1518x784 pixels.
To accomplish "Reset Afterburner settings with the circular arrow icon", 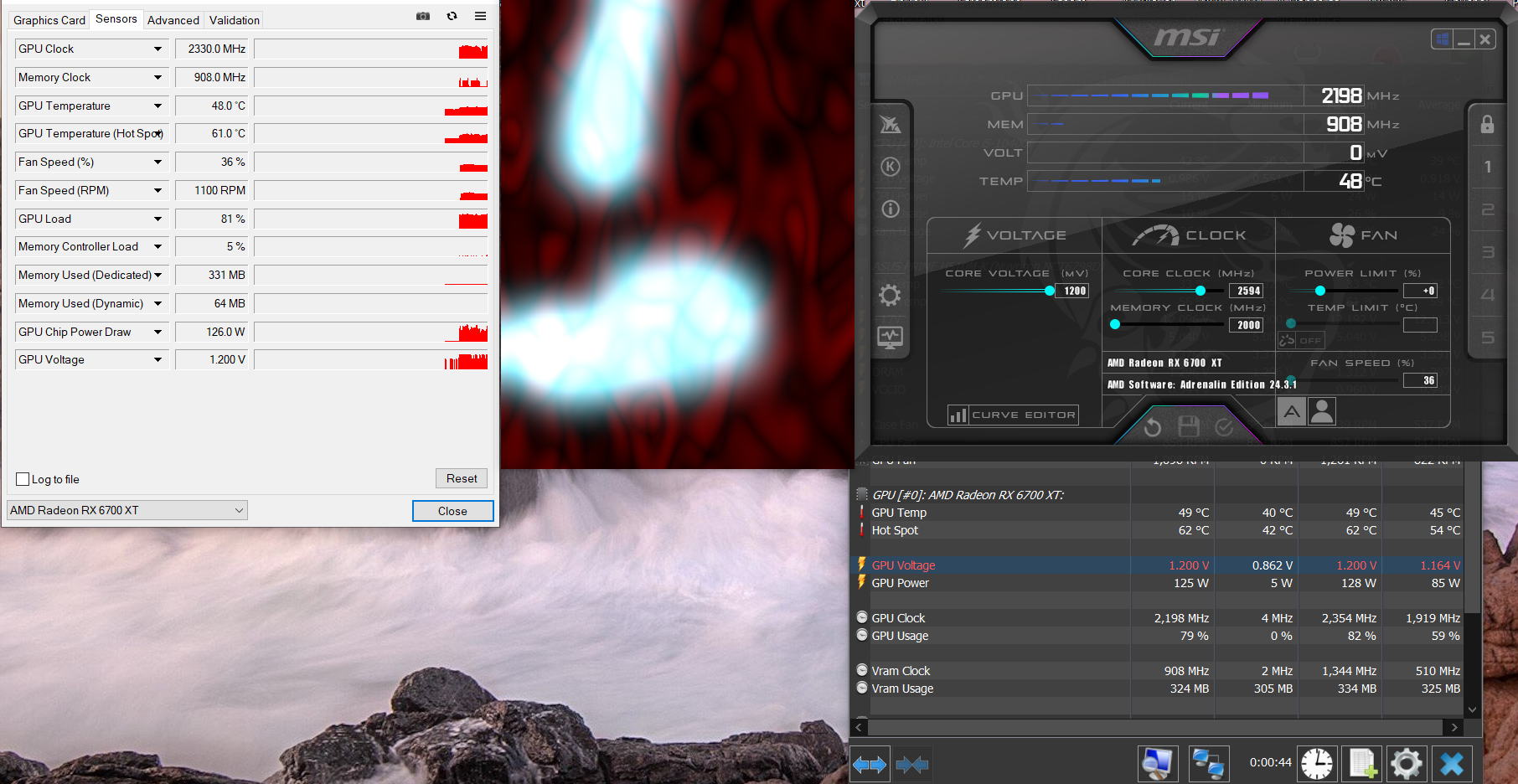I will click(x=1153, y=427).
